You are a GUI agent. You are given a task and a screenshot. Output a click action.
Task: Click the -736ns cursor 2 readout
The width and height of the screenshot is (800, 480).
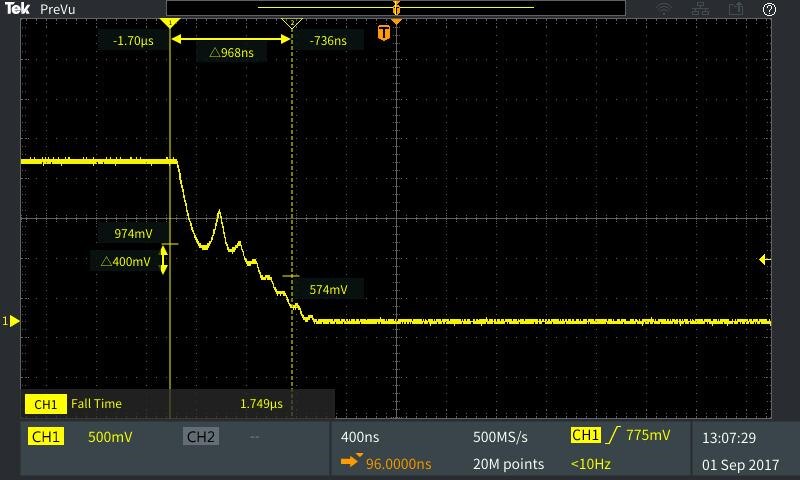coord(328,41)
